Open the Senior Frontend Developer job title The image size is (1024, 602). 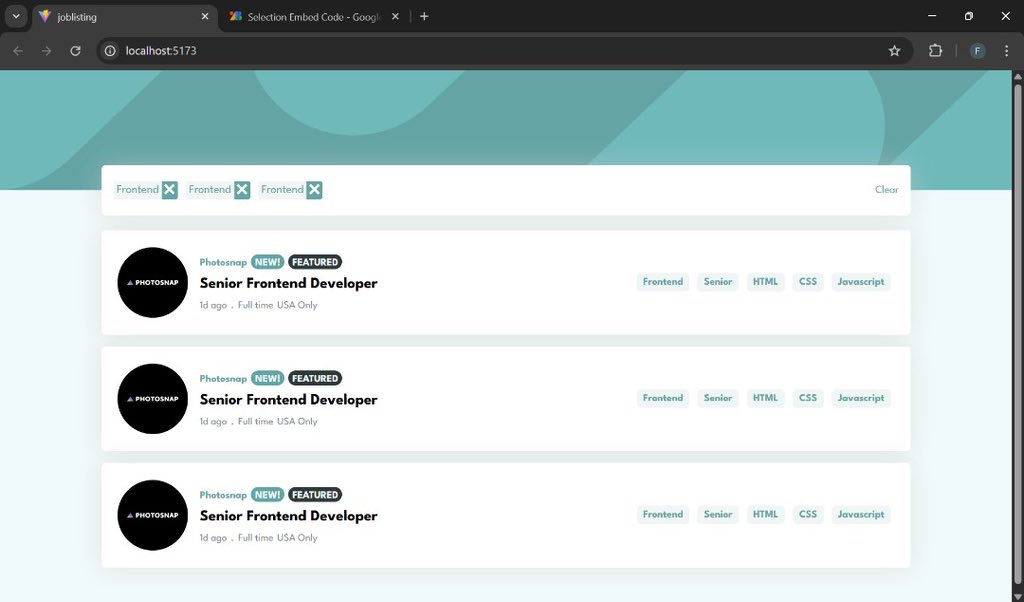tap(288, 283)
